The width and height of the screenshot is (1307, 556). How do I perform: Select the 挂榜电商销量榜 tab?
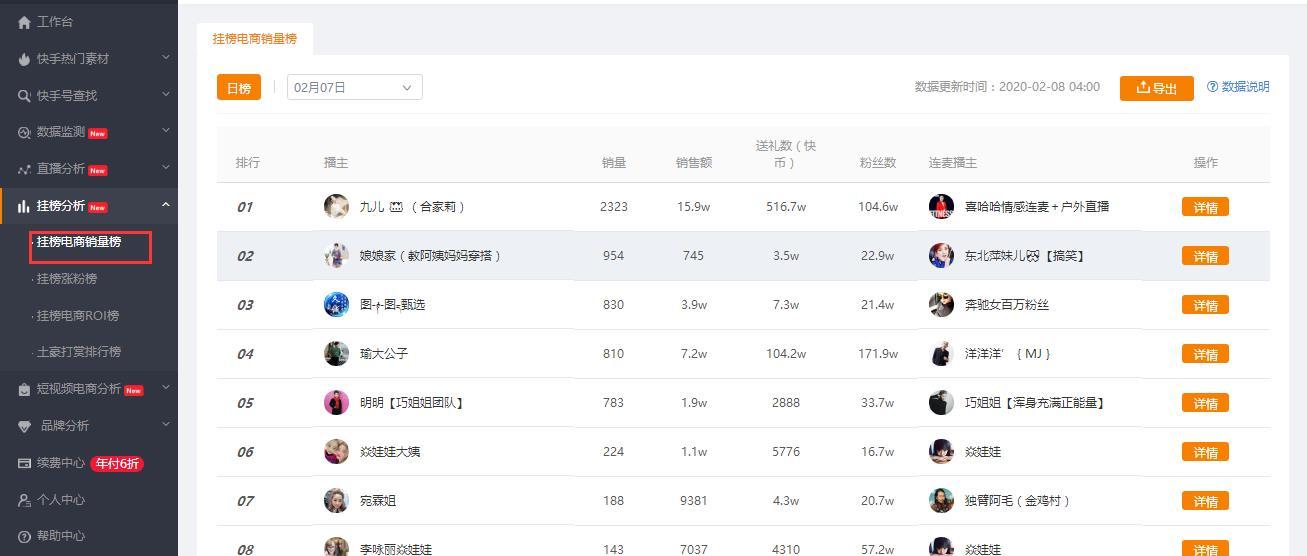254,39
